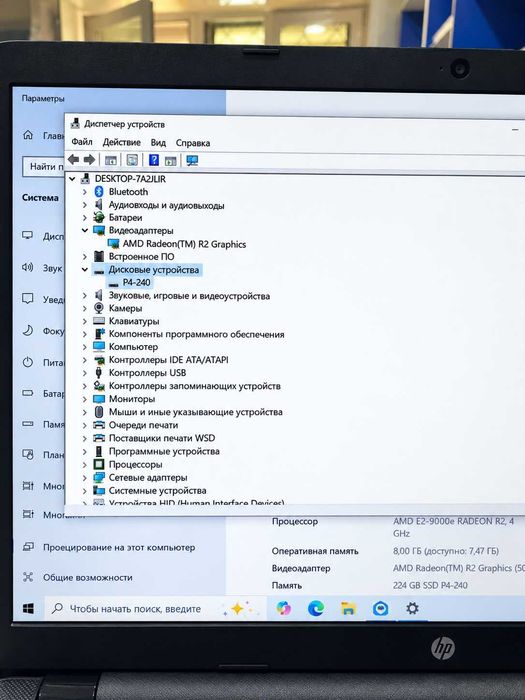Click the chip icon beside Процессоры
The width and height of the screenshot is (525, 700).
pos(99,465)
